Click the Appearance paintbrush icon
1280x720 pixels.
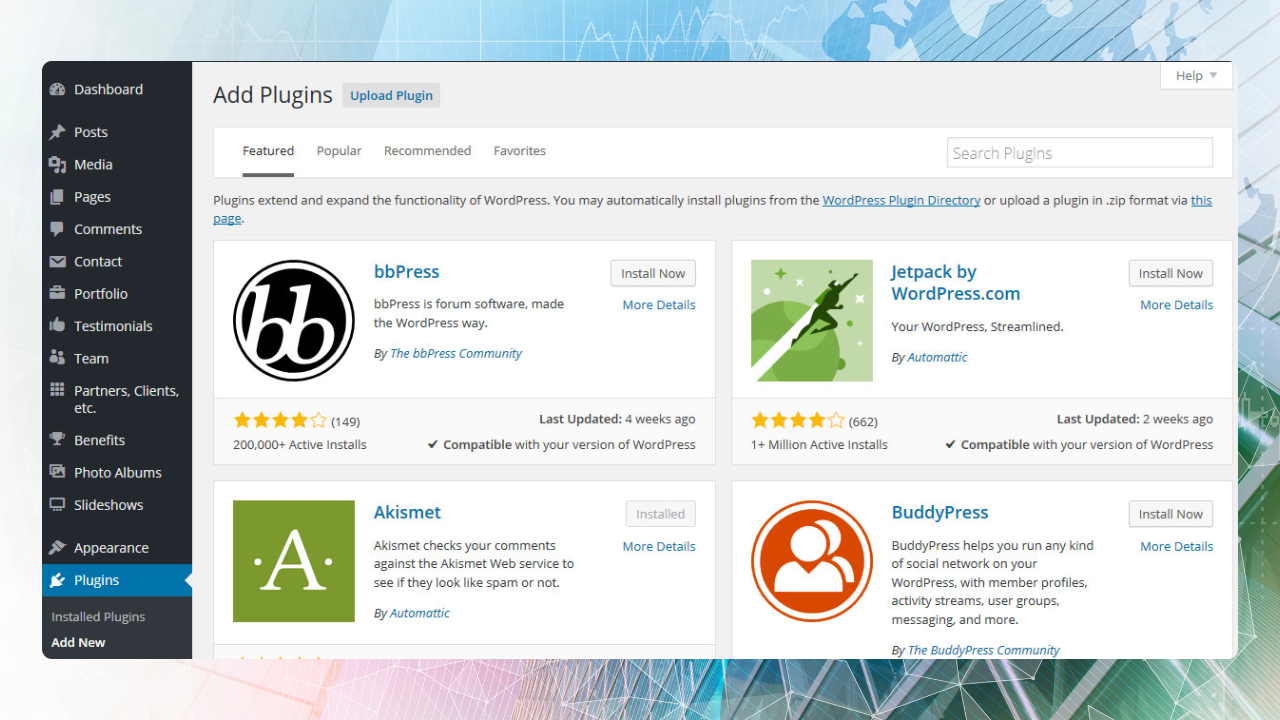point(57,548)
